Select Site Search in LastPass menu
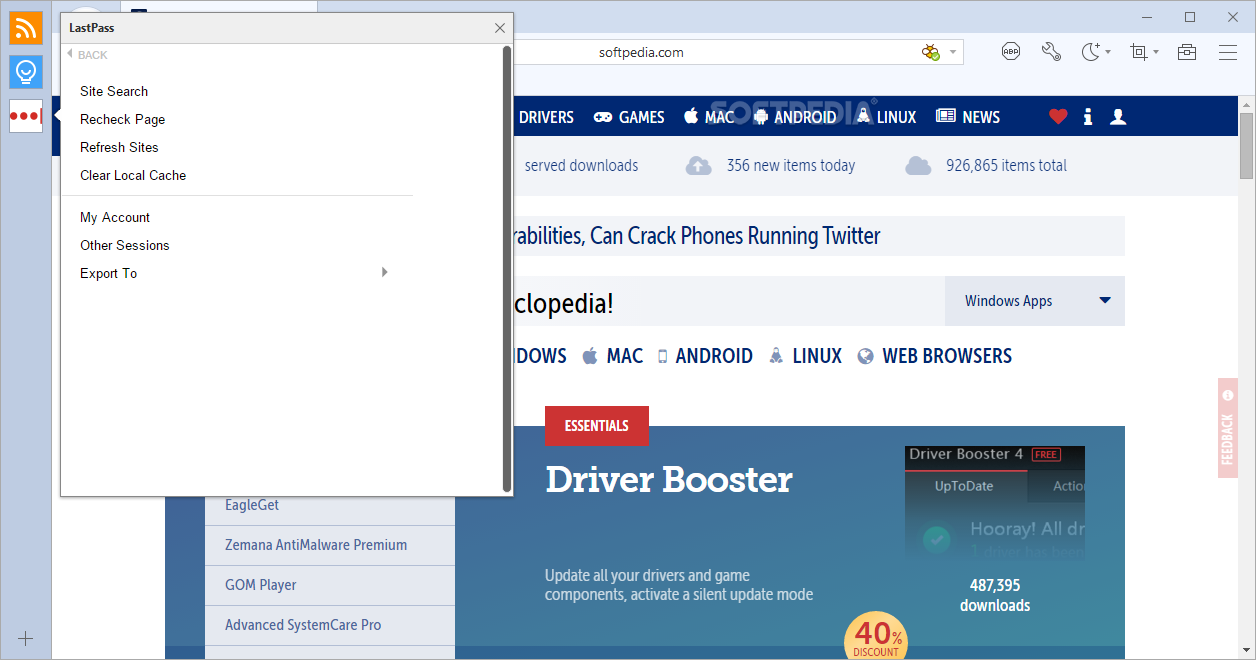Image resolution: width=1256 pixels, height=660 pixels. (x=114, y=91)
